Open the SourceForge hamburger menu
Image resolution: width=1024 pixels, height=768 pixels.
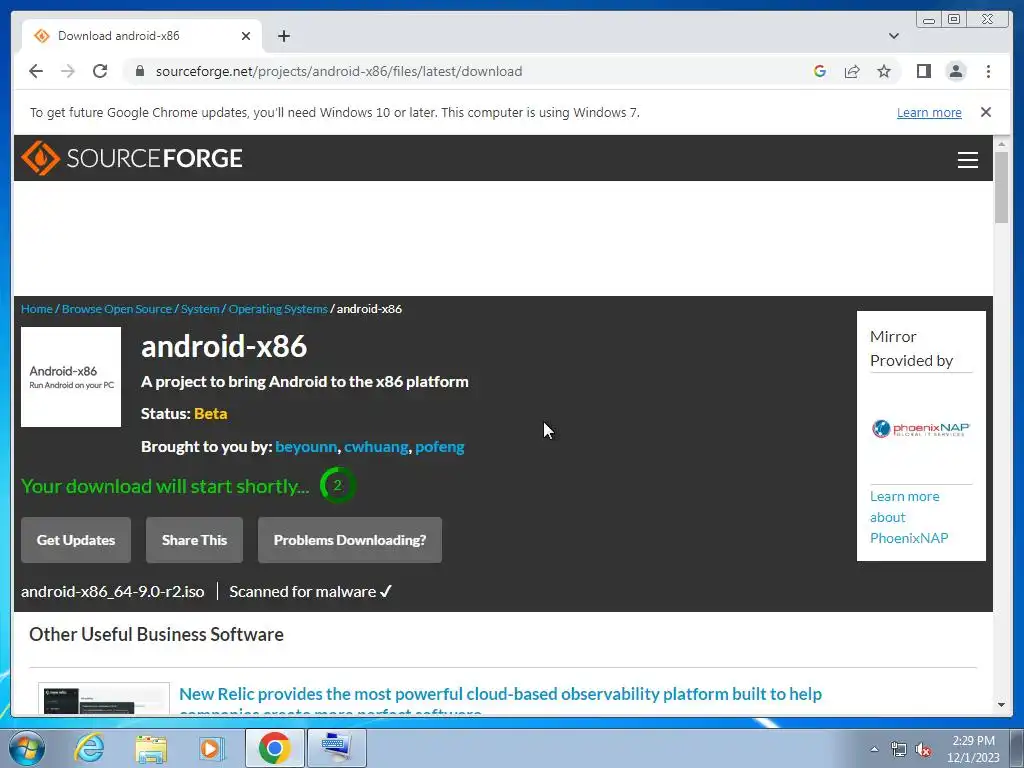[967, 159]
